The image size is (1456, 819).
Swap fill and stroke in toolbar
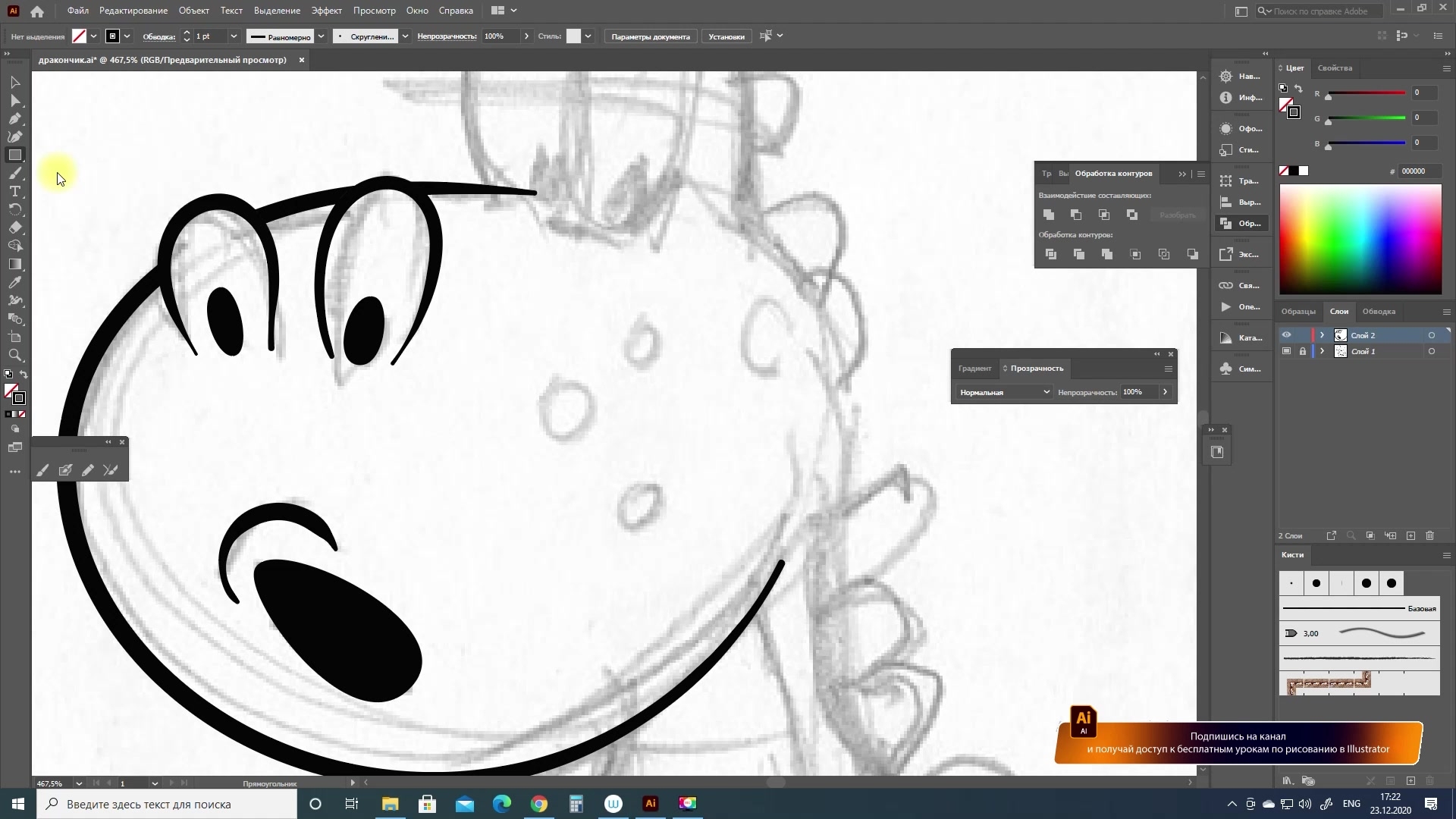pos(24,375)
